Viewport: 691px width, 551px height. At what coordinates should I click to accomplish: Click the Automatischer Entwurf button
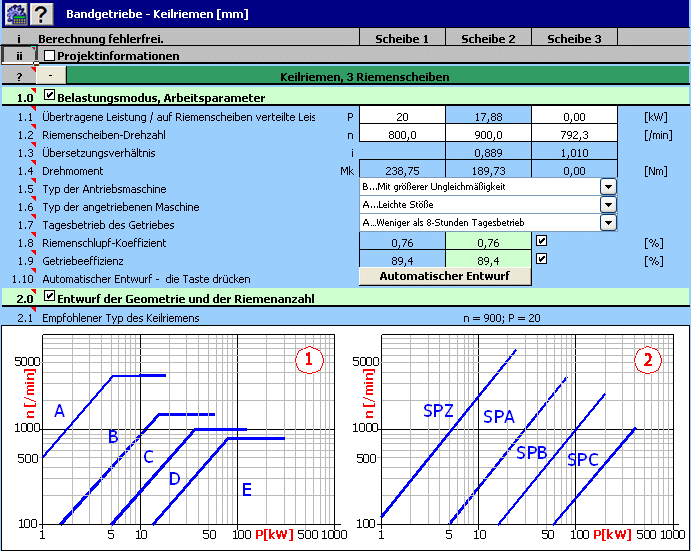pyautogui.click(x=445, y=276)
